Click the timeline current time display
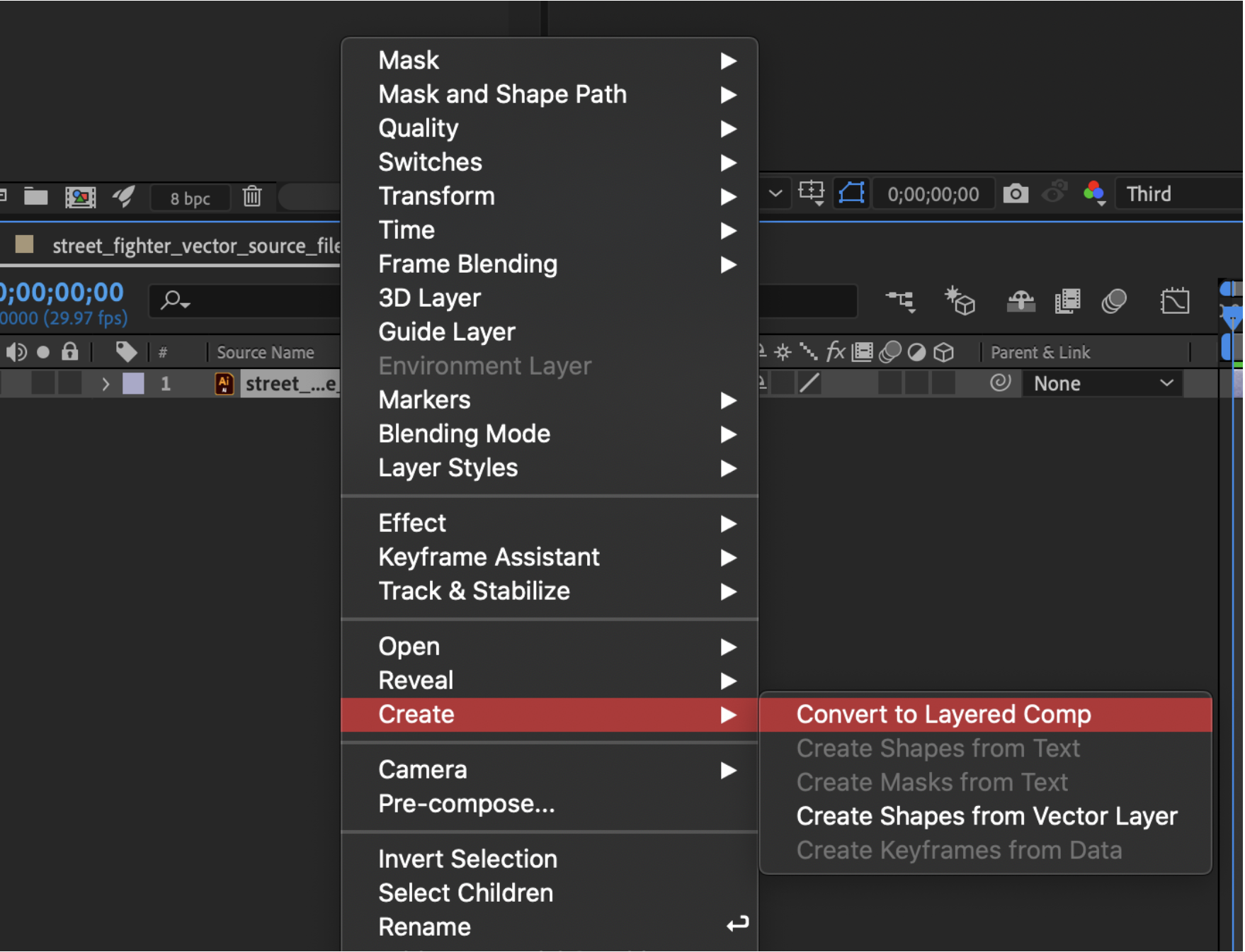Screen dimensions: 1245x952 (62, 292)
